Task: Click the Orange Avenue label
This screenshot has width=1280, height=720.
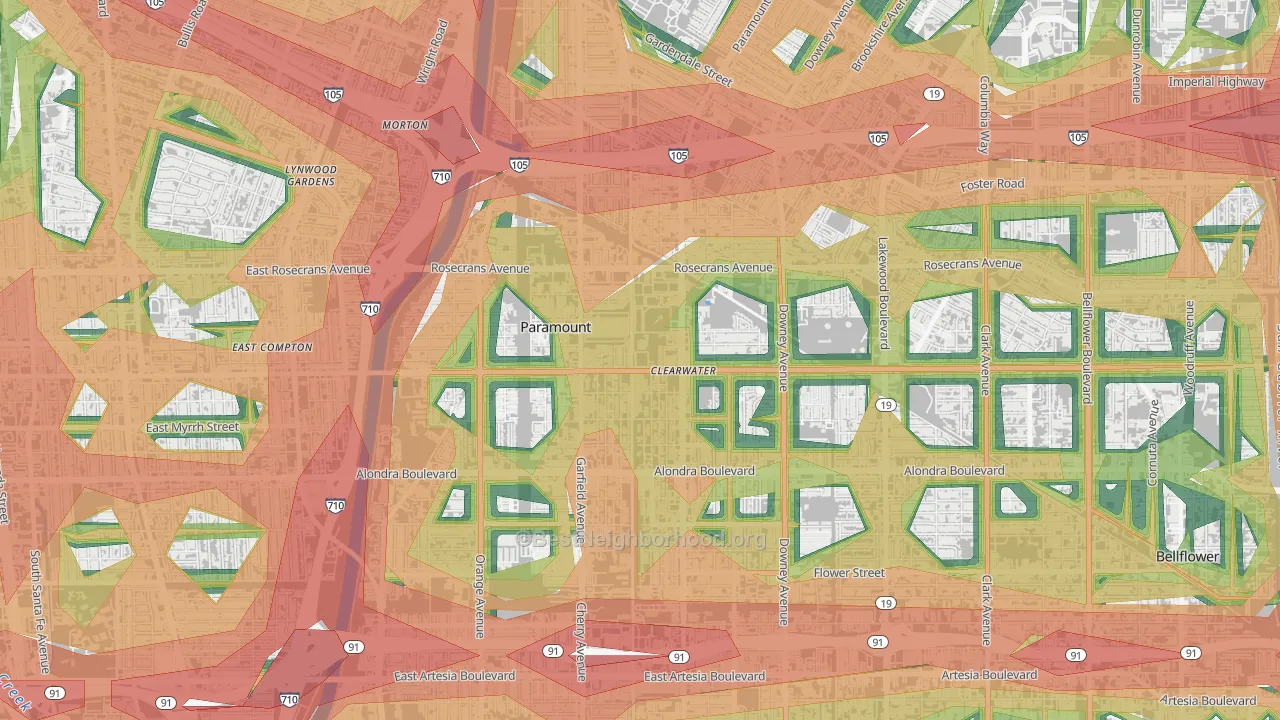Action: pyautogui.click(x=480, y=597)
